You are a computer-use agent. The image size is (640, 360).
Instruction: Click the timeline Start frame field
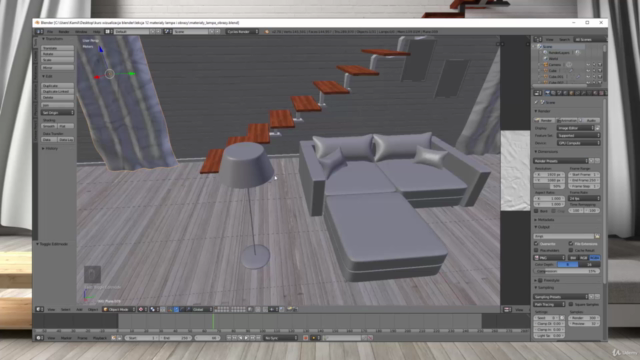tap(141, 338)
